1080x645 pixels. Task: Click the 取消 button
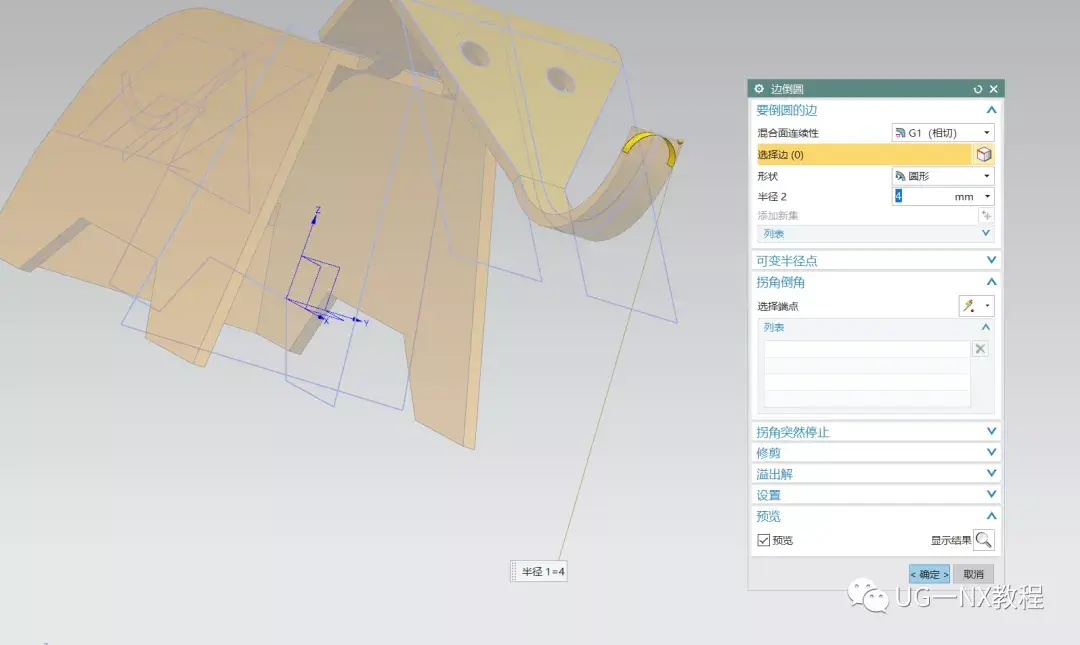pos(973,574)
